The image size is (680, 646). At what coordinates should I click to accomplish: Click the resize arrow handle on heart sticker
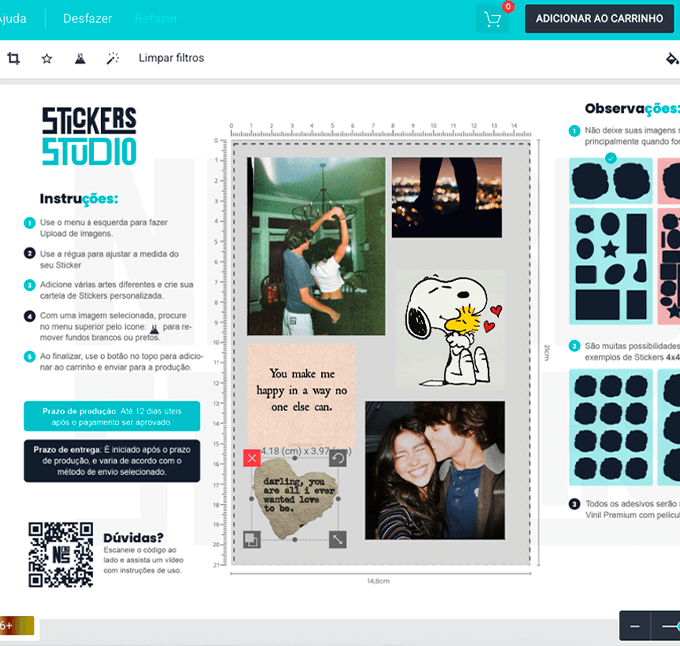(338, 540)
